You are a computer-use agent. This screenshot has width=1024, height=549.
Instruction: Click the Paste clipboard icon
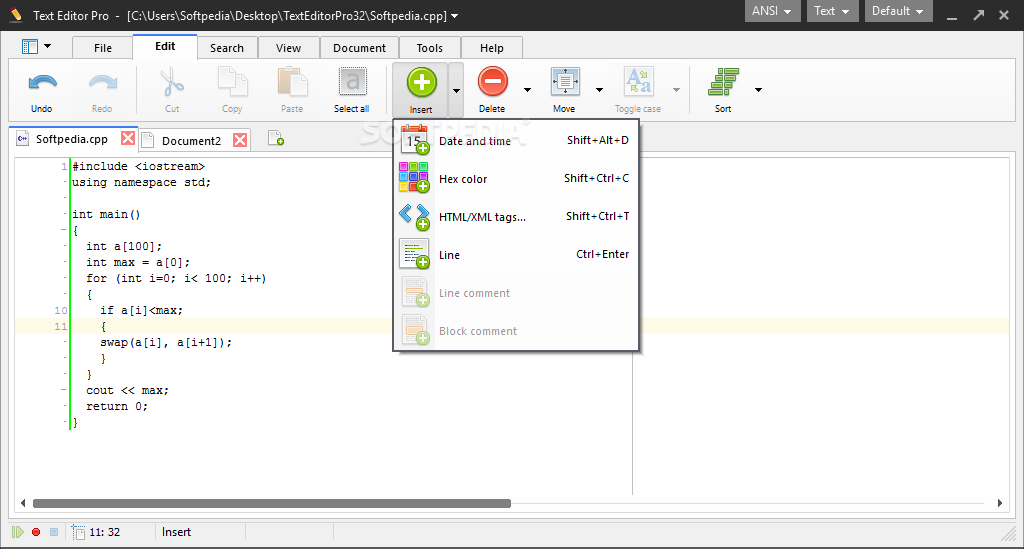(x=292, y=83)
